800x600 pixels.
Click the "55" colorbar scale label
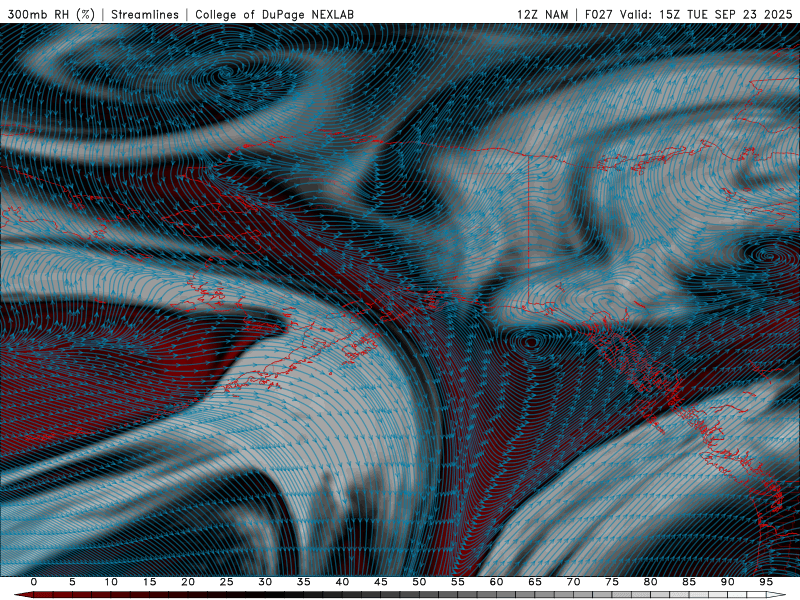coord(457,582)
